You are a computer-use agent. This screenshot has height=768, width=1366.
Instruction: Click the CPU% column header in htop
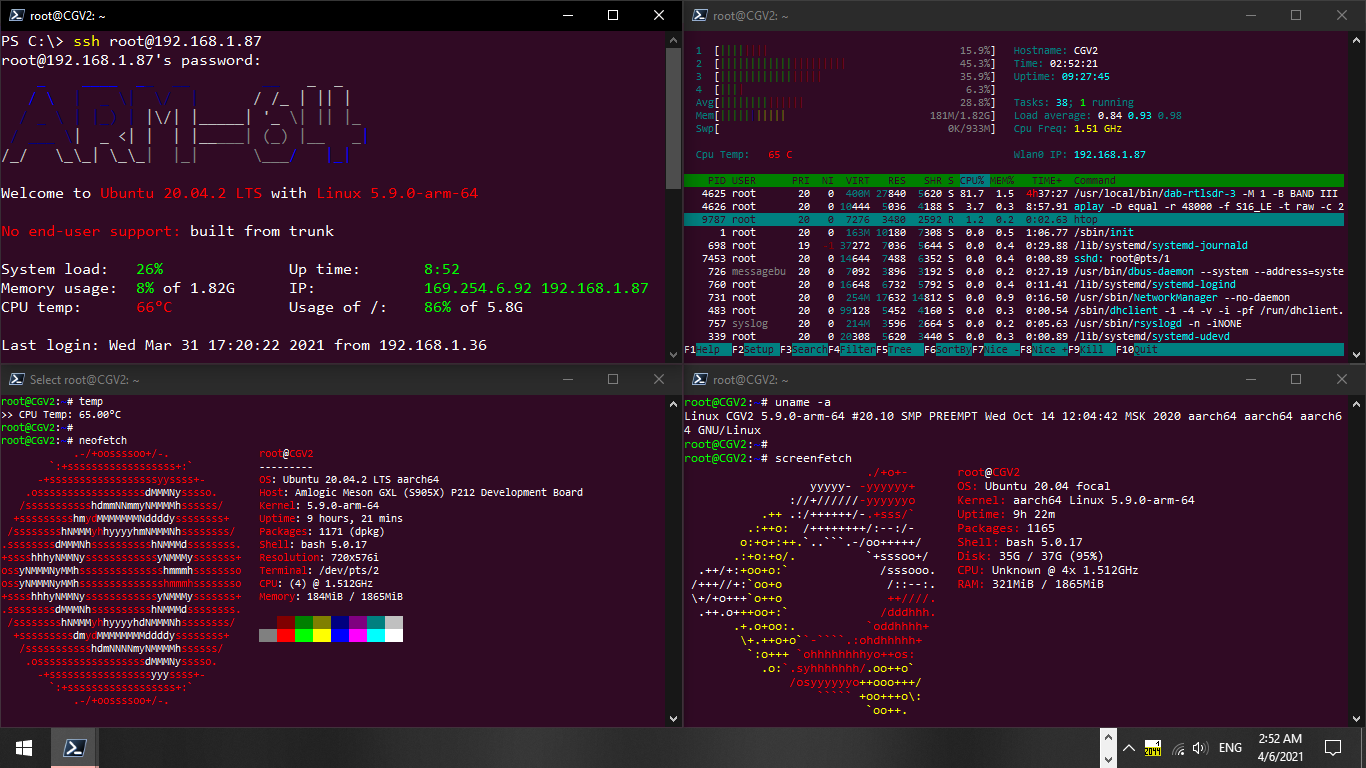972,180
